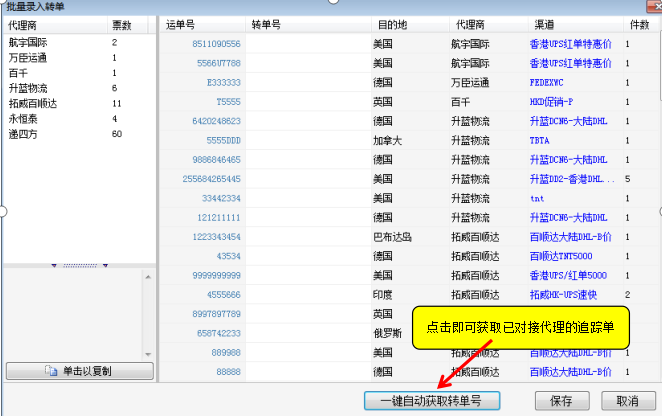Select agent 航宇国际 in left list

coord(28,43)
